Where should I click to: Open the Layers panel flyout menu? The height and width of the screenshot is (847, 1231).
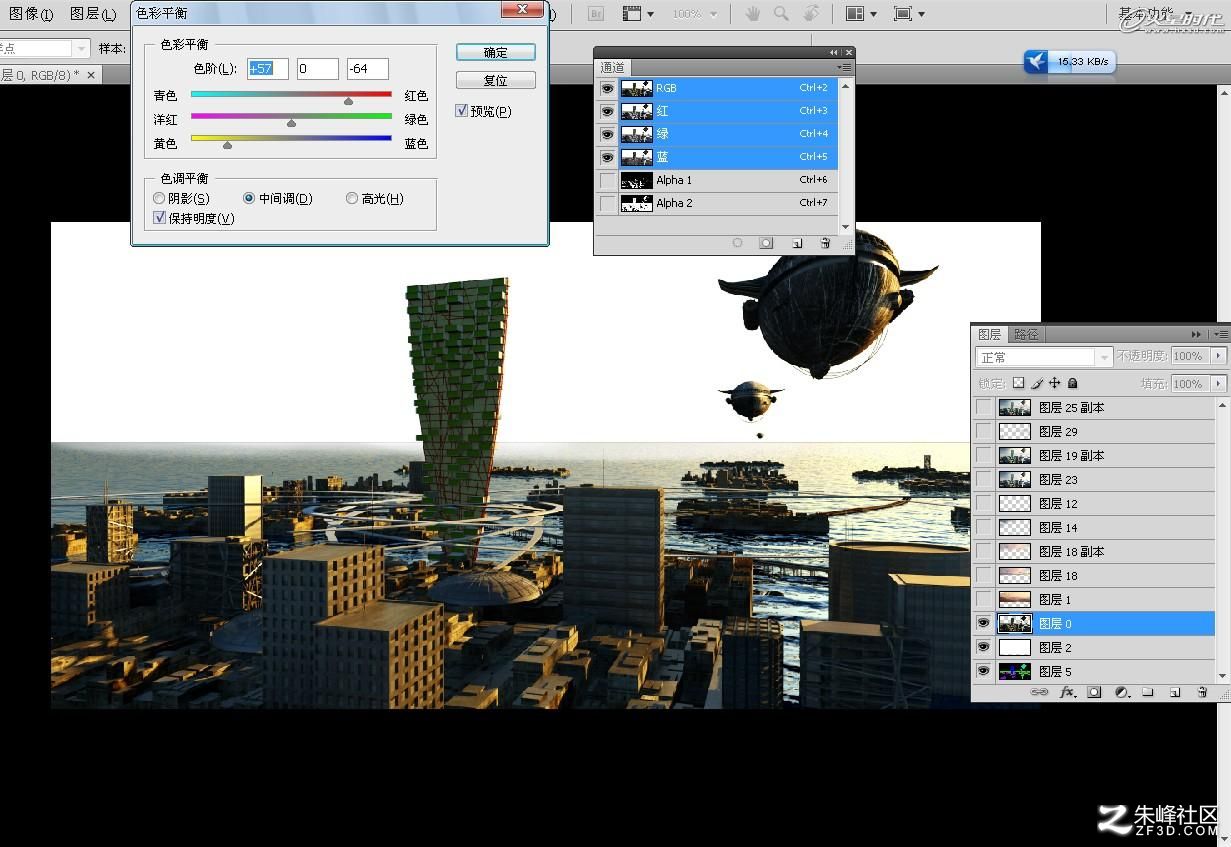click(x=1219, y=334)
